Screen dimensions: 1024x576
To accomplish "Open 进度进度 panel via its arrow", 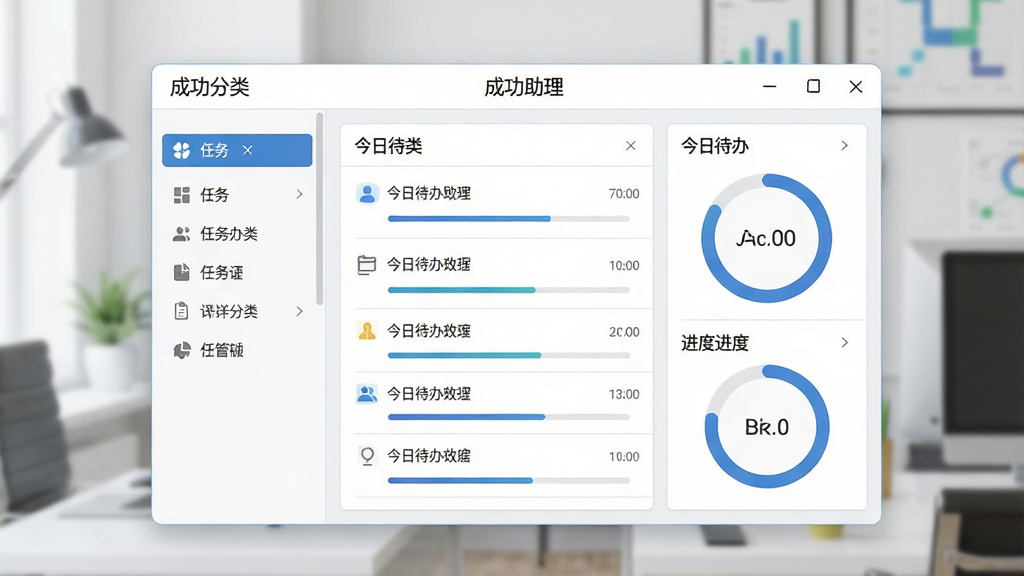I will point(844,342).
